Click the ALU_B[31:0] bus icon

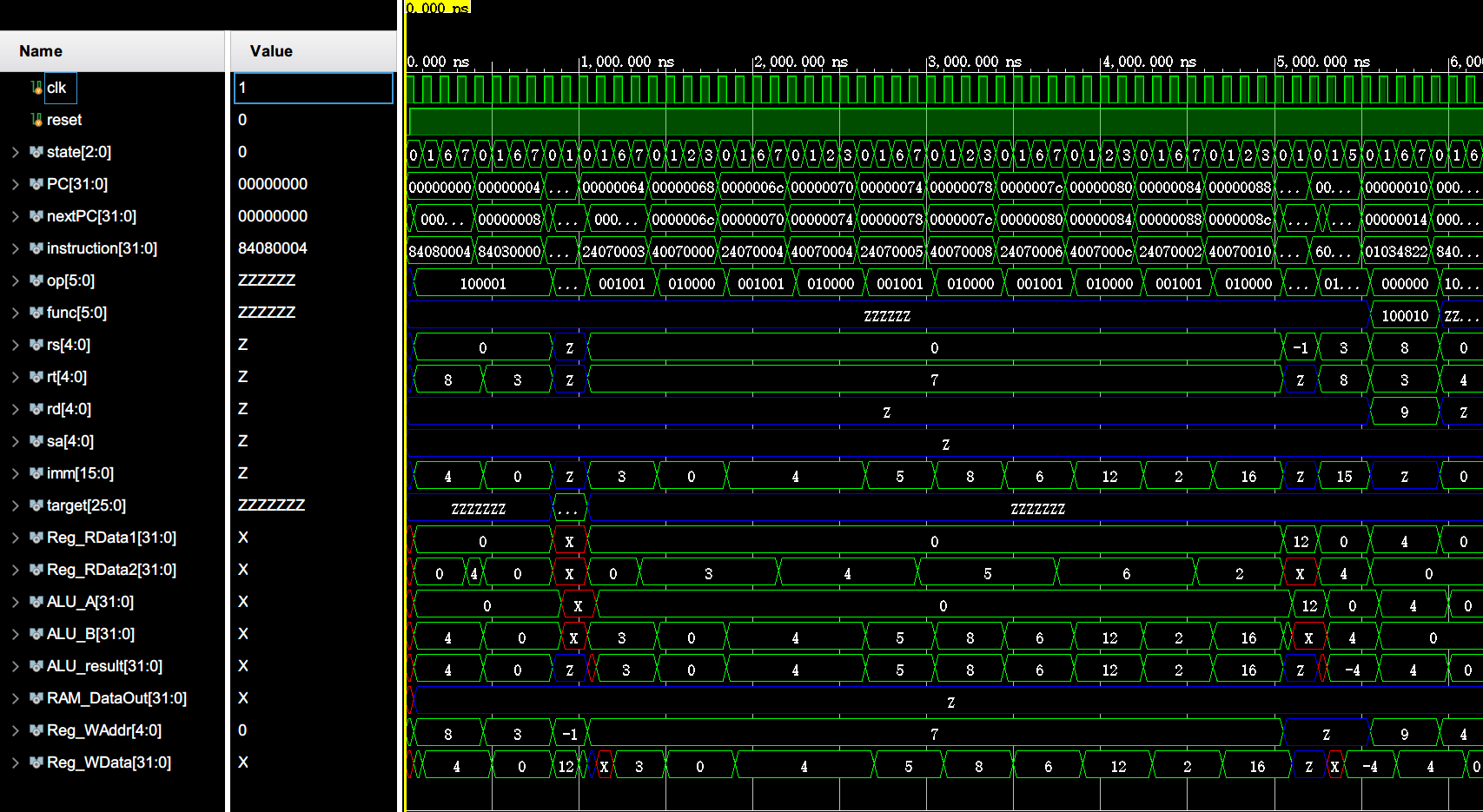(36, 634)
